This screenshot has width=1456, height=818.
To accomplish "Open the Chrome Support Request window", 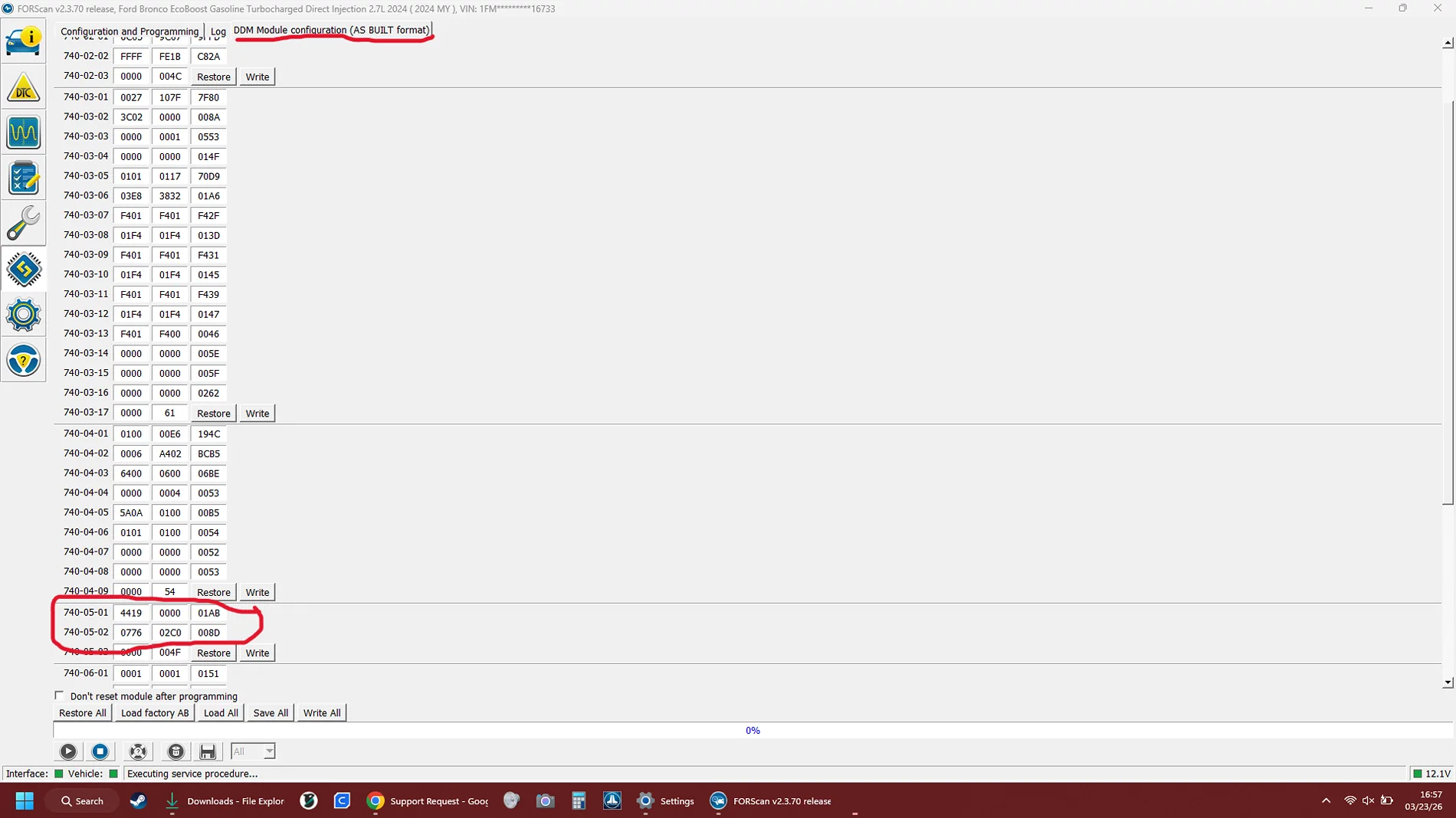I will tap(427, 801).
